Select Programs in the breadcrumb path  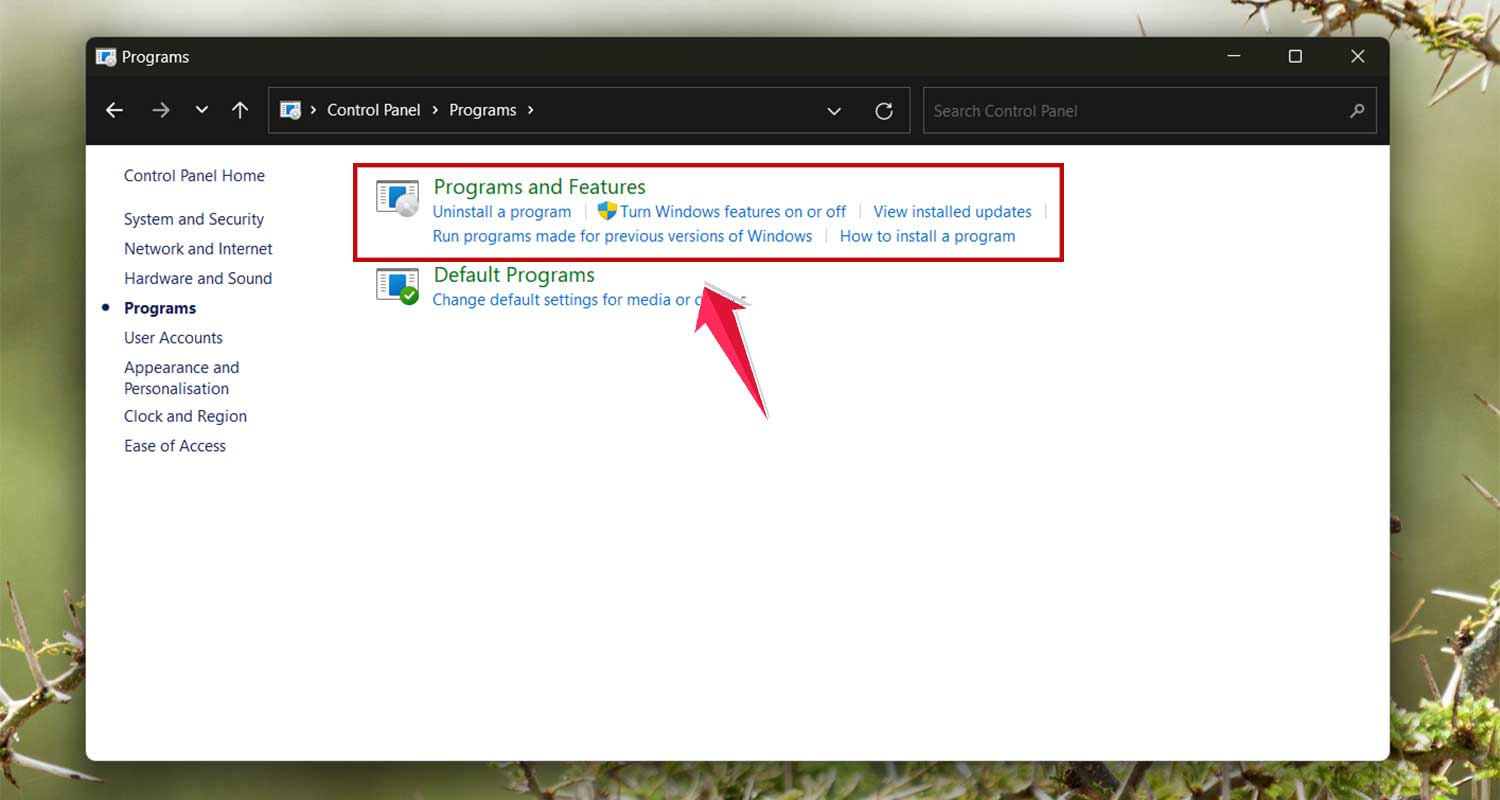[483, 110]
